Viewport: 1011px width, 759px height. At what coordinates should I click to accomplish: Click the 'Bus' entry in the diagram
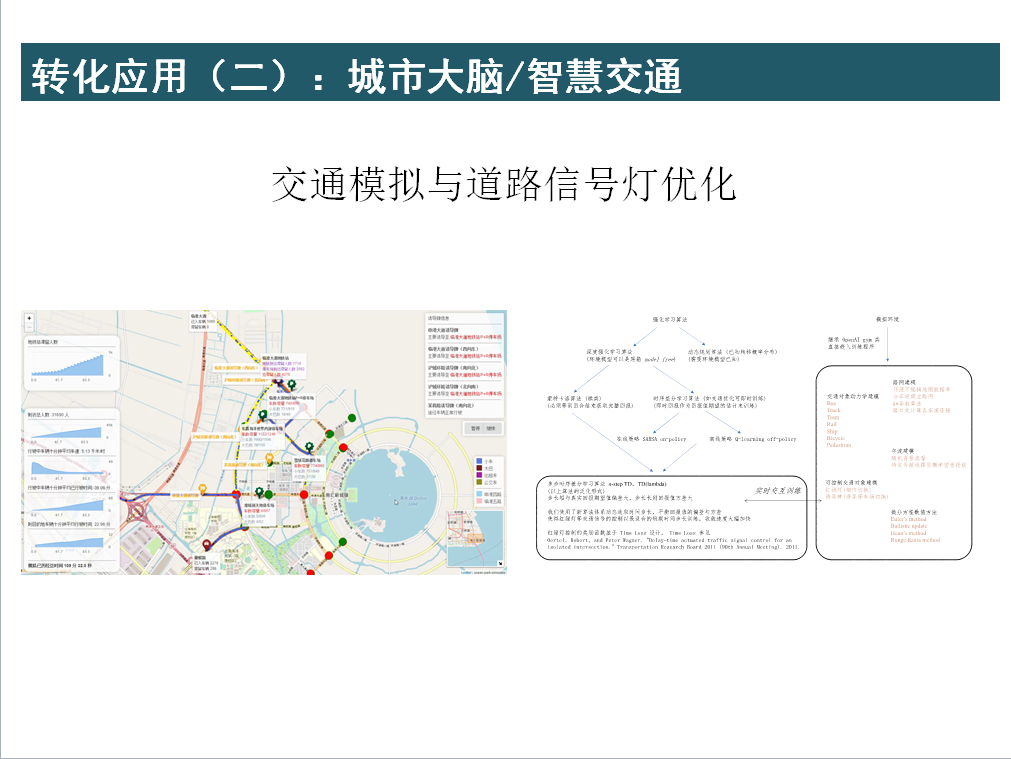[831, 403]
